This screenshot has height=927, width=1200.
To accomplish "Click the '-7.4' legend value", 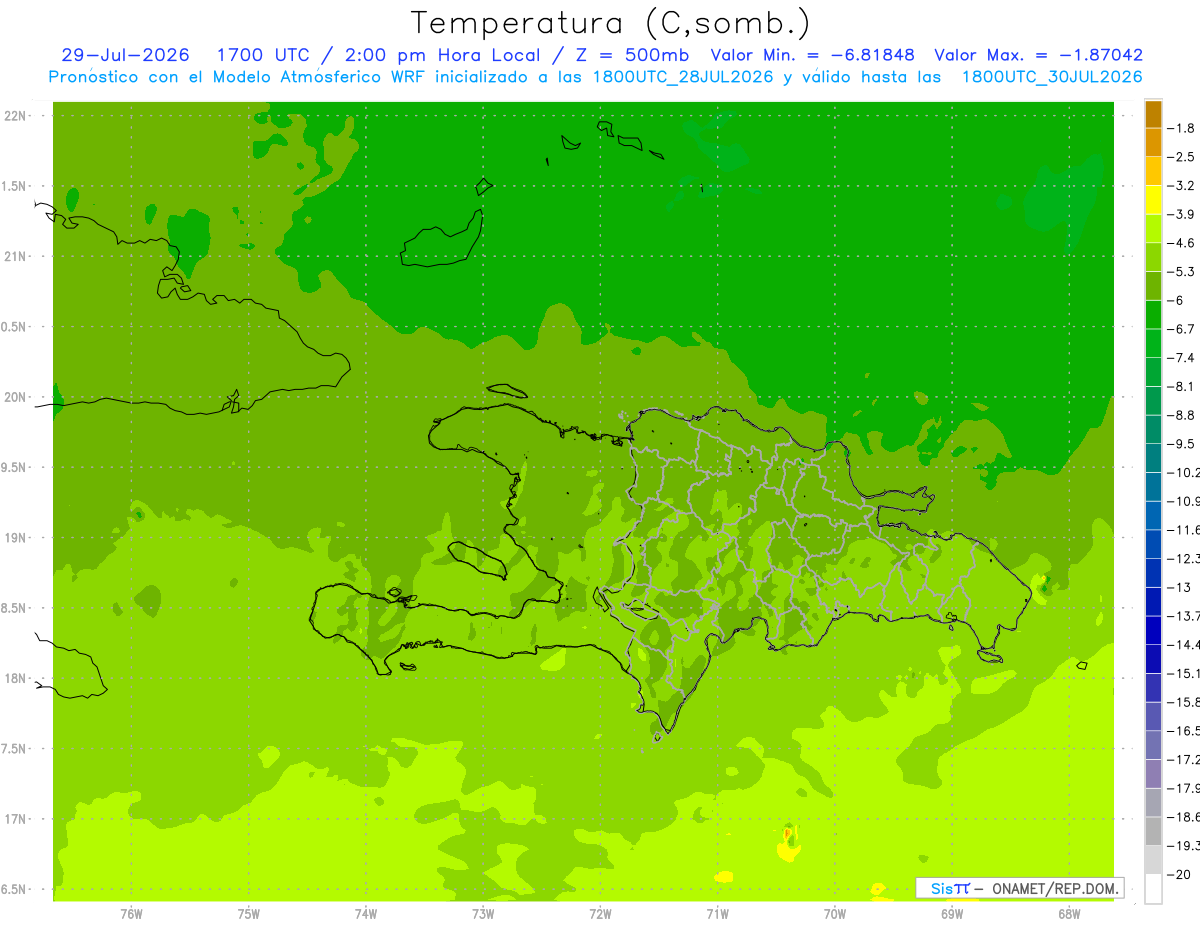I will [1181, 357].
